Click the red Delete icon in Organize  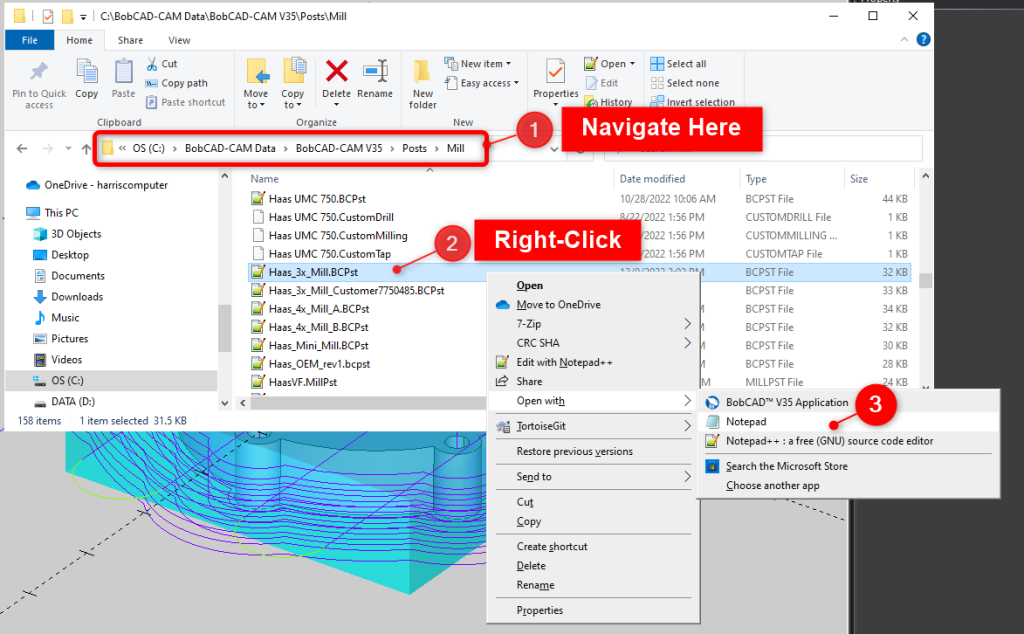[337, 73]
